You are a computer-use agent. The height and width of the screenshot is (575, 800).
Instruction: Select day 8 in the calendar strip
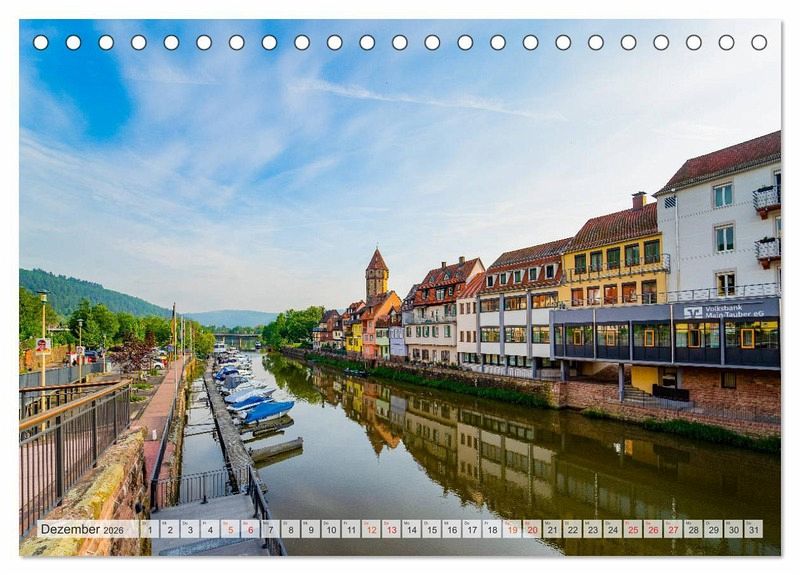click(x=291, y=529)
